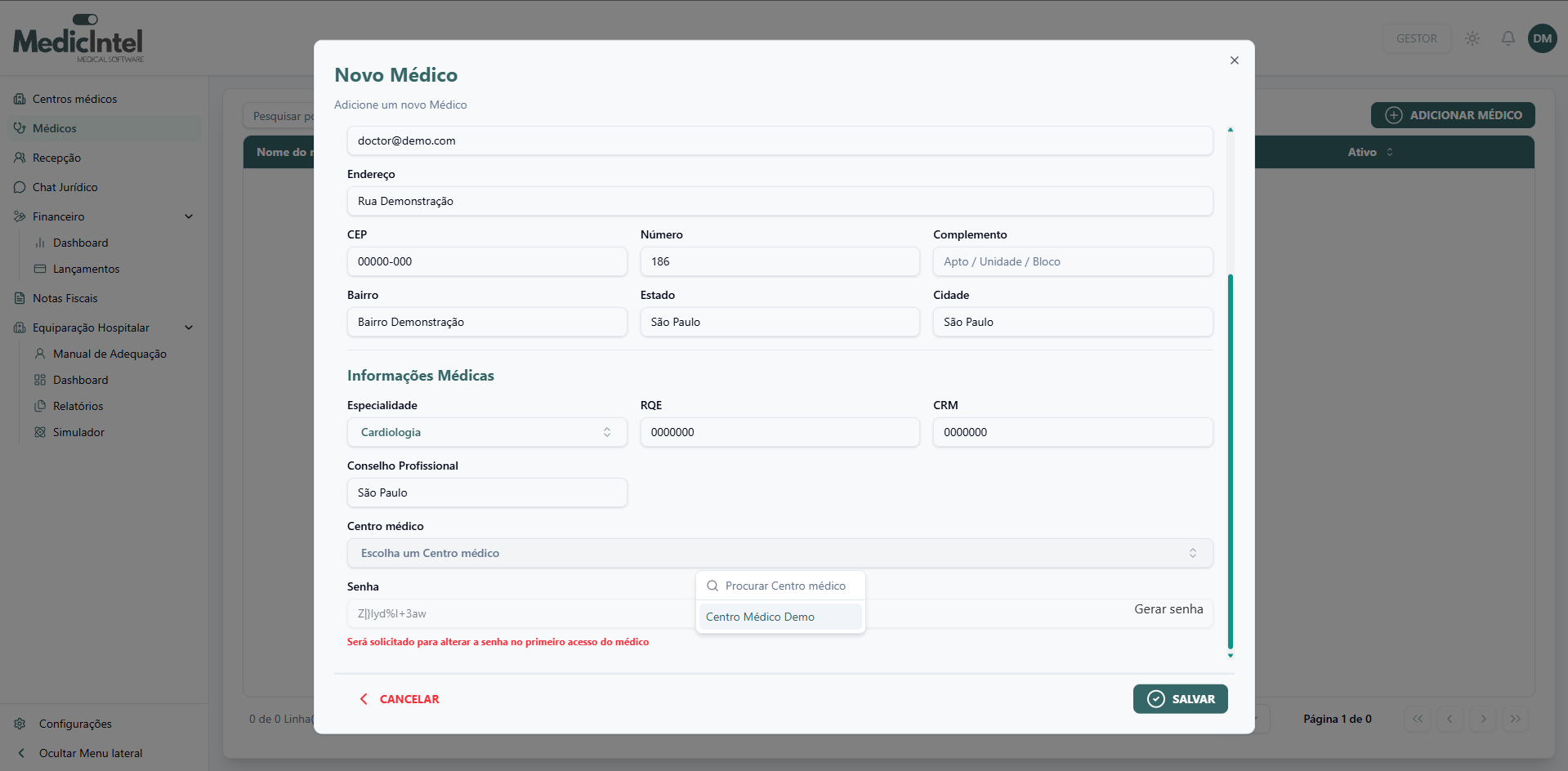Open the DM user avatar menu
This screenshot has width=1568, height=771.
click(x=1542, y=38)
